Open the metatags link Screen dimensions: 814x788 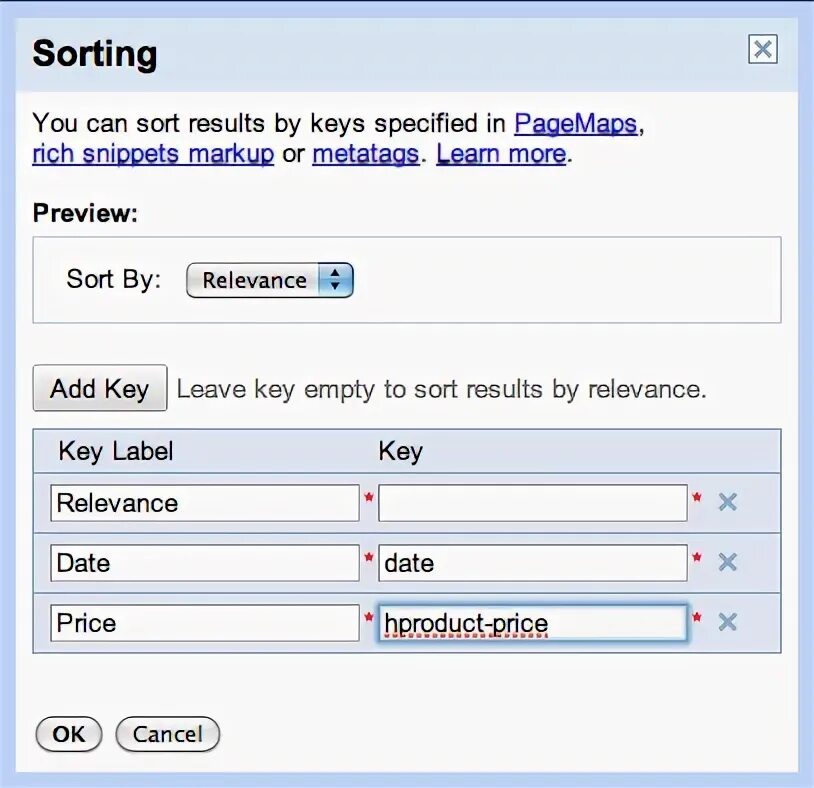pyautogui.click(x=365, y=154)
